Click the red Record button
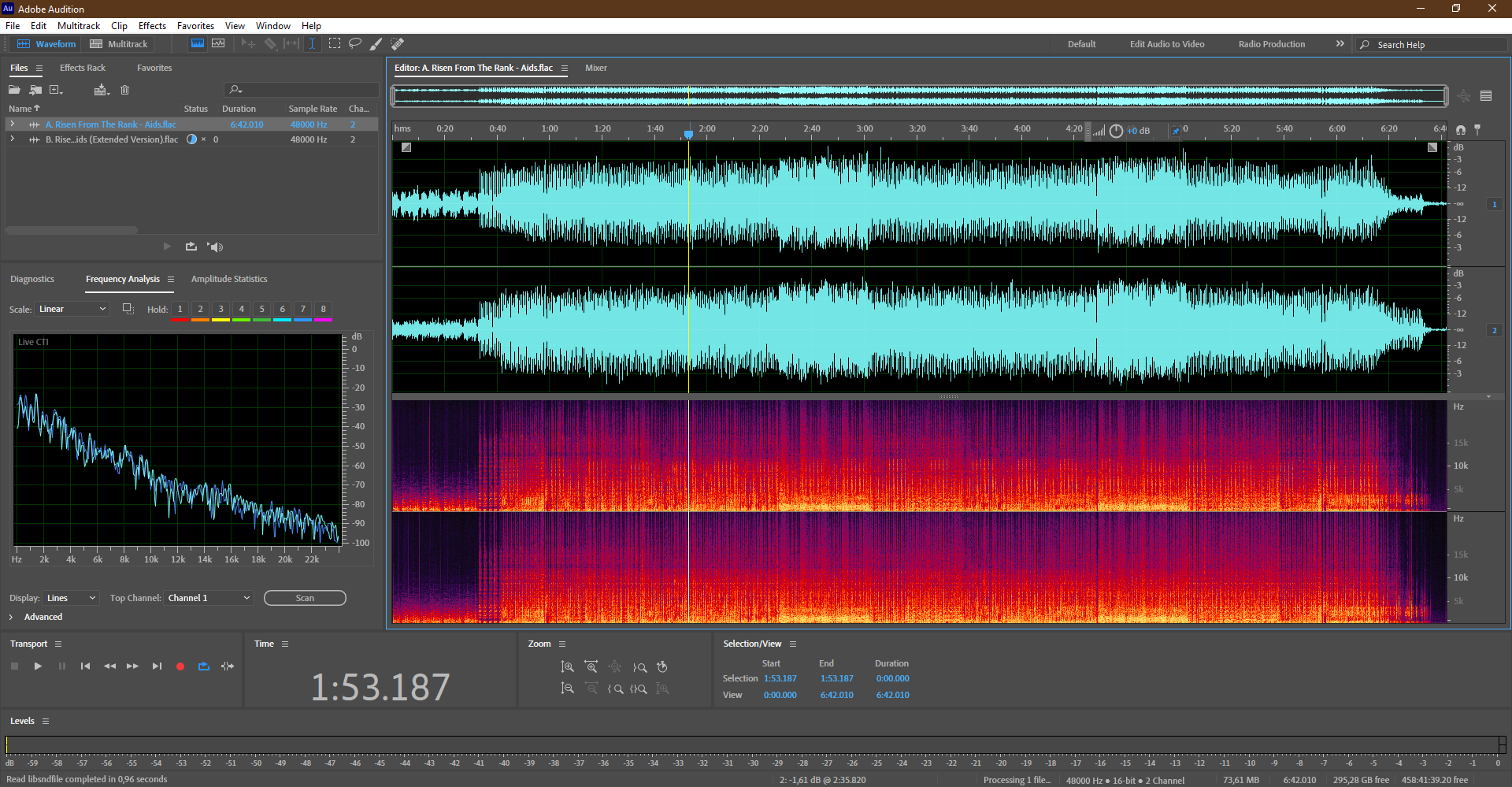The image size is (1512, 787). click(180, 666)
